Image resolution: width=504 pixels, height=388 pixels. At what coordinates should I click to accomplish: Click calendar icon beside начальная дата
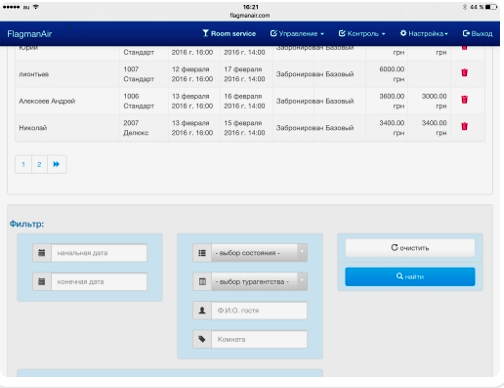coord(42,253)
